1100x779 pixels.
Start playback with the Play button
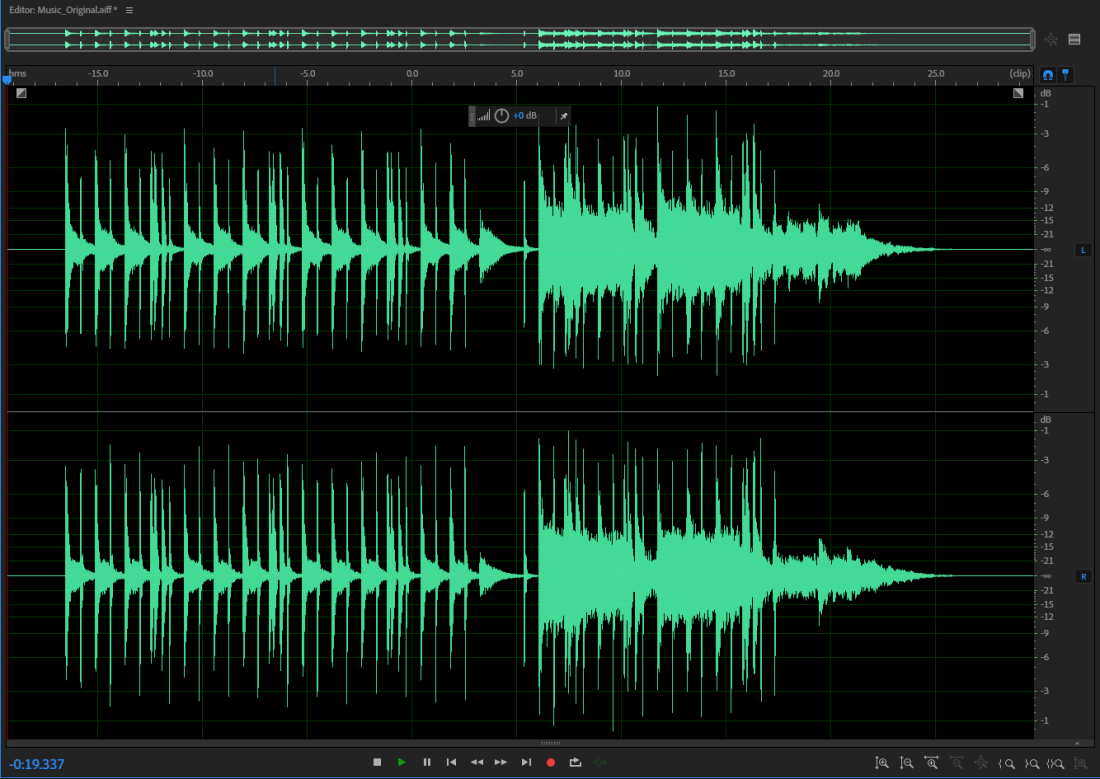click(x=402, y=762)
